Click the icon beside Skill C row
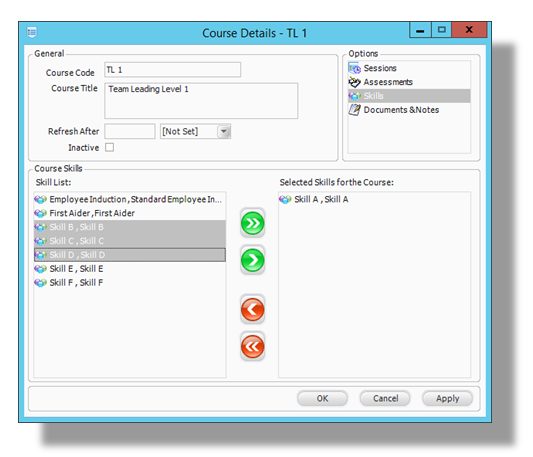 [x=40, y=241]
